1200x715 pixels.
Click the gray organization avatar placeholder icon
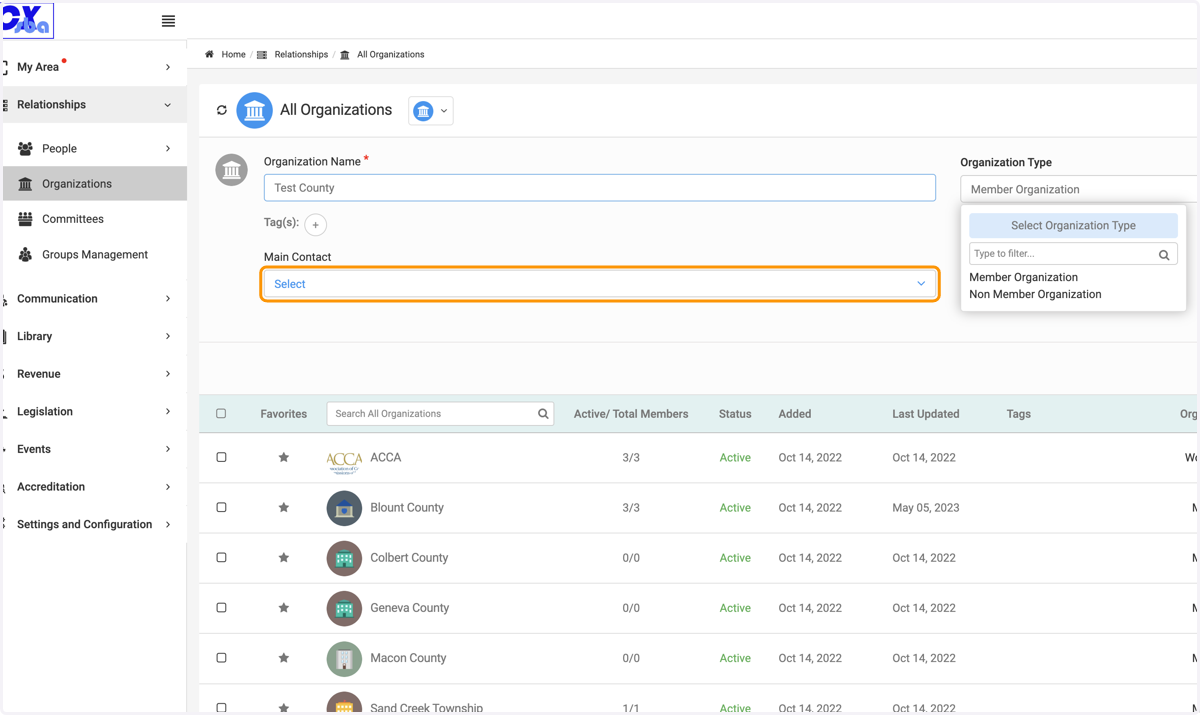tap(232, 170)
